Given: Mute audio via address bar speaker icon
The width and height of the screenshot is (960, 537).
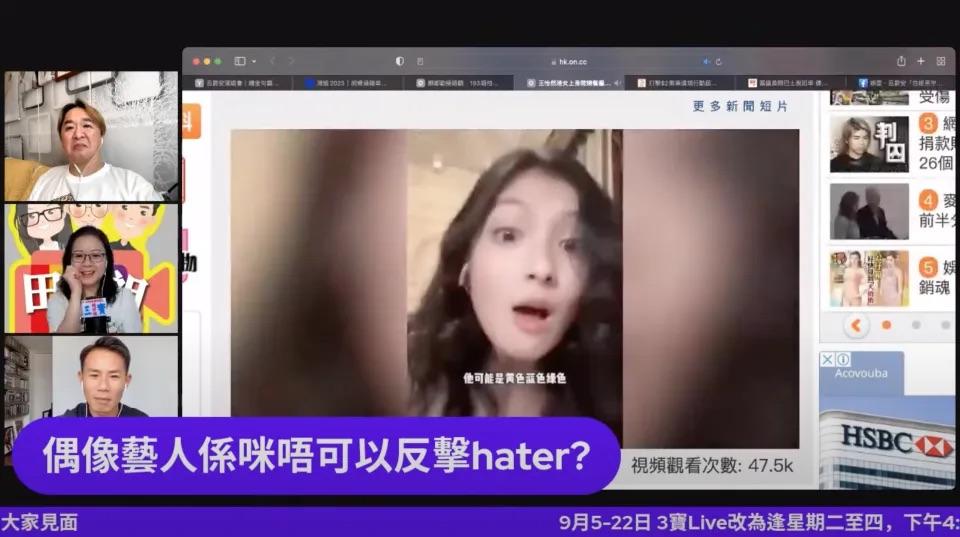Looking at the screenshot, I should [706, 61].
